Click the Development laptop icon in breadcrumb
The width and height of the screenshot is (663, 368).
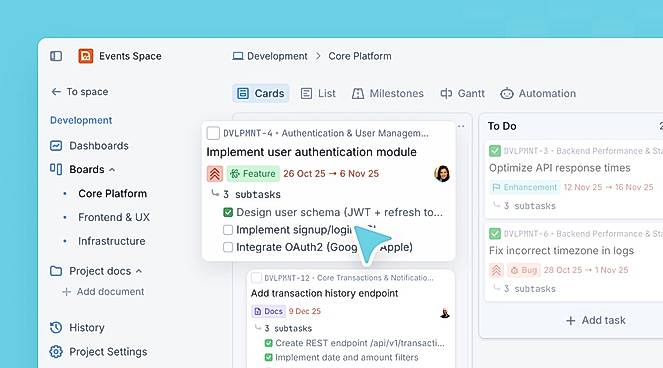click(238, 56)
